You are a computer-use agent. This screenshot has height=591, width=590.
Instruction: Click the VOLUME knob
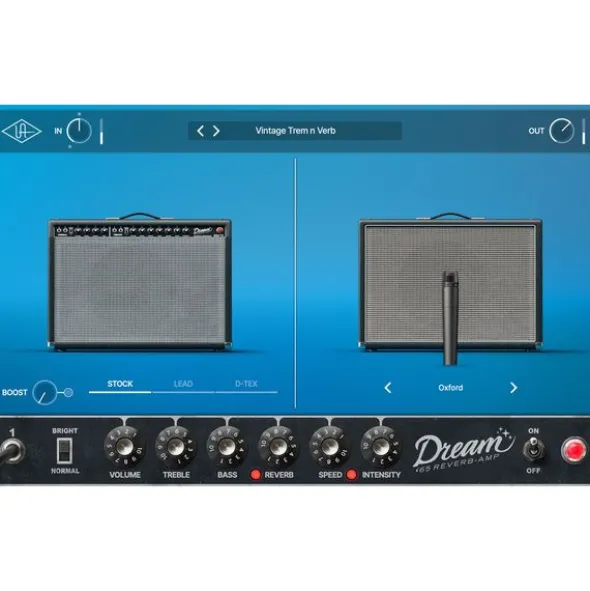coord(124,447)
